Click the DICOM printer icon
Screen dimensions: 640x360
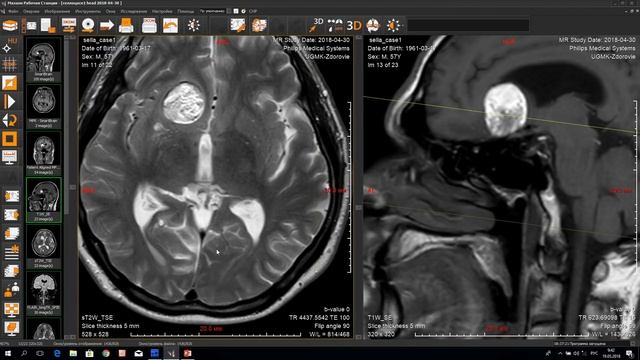[x=149, y=25]
